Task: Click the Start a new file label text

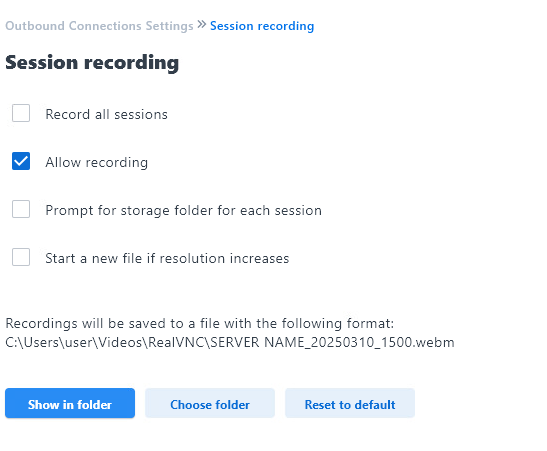Action: coord(167,258)
